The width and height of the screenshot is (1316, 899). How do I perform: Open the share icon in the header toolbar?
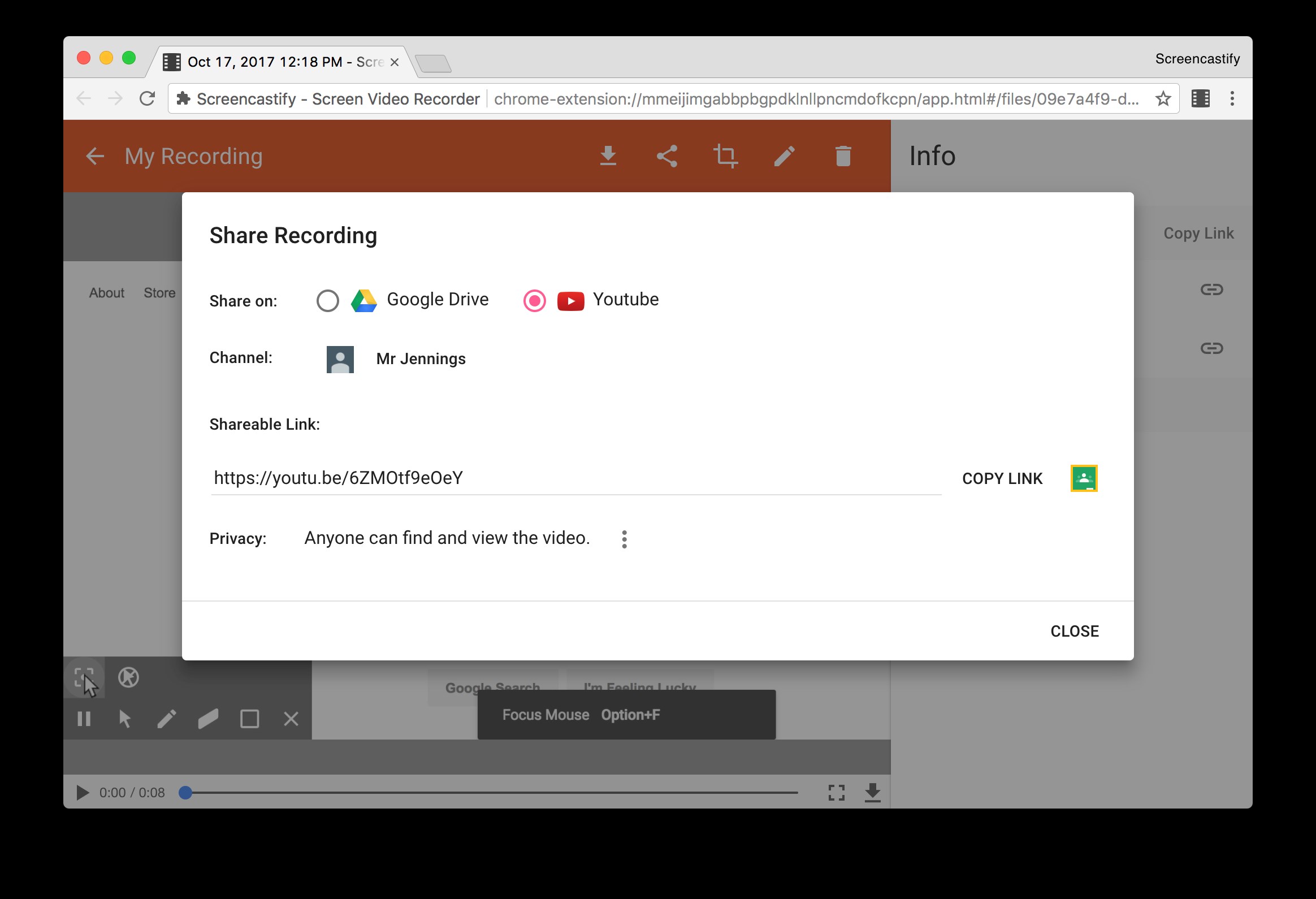(x=667, y=157)
